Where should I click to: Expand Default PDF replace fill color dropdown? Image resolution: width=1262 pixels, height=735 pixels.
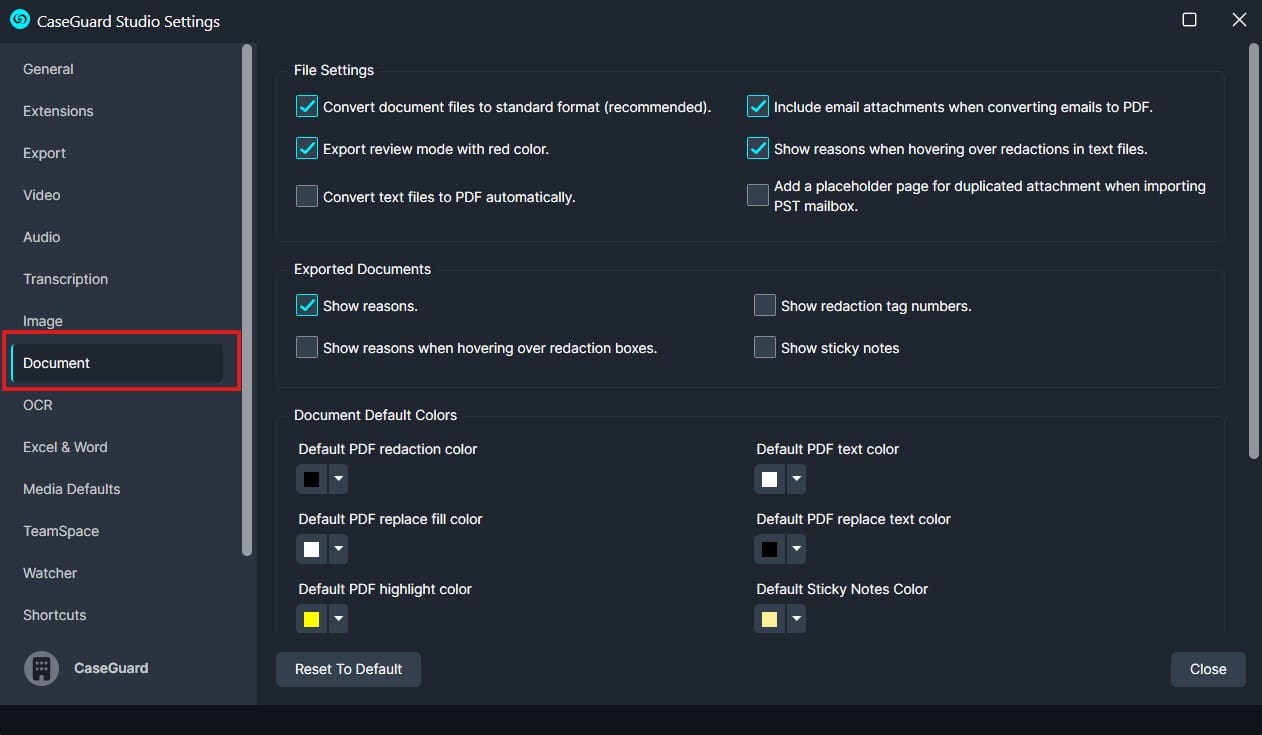(x=339, y=550)
